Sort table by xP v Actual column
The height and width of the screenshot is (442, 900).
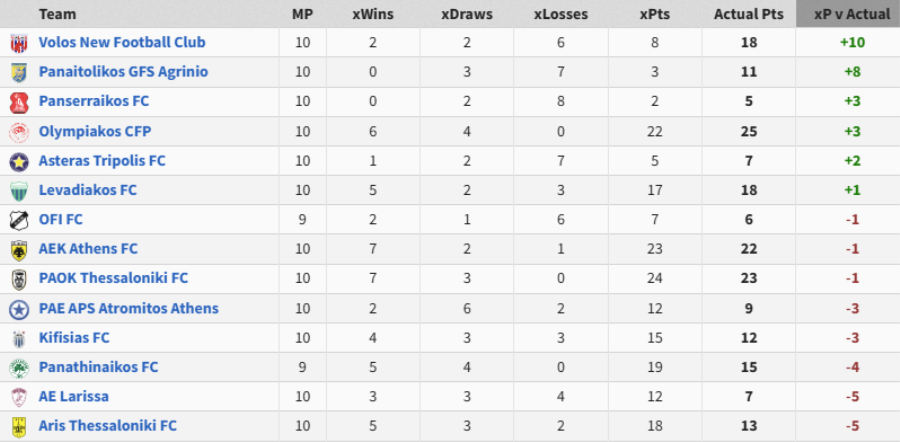click(x=851, y=15)
